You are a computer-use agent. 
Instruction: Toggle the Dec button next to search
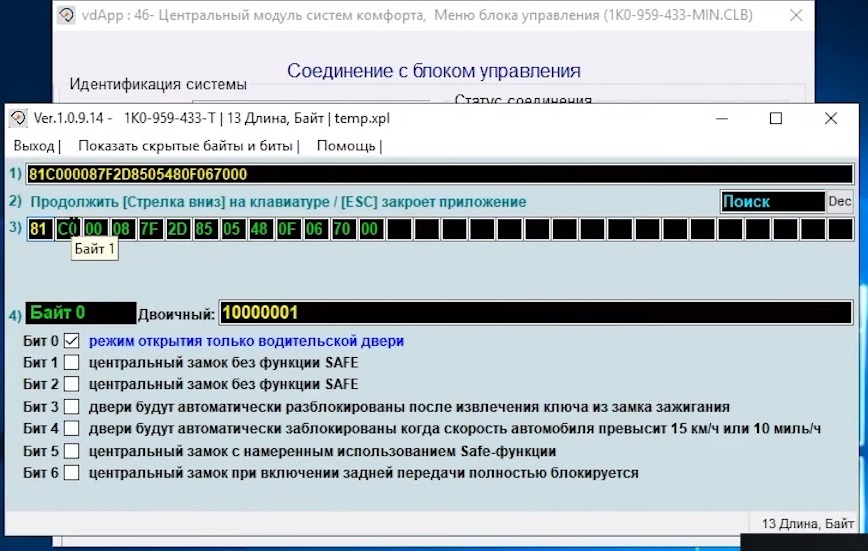[840, 202]
